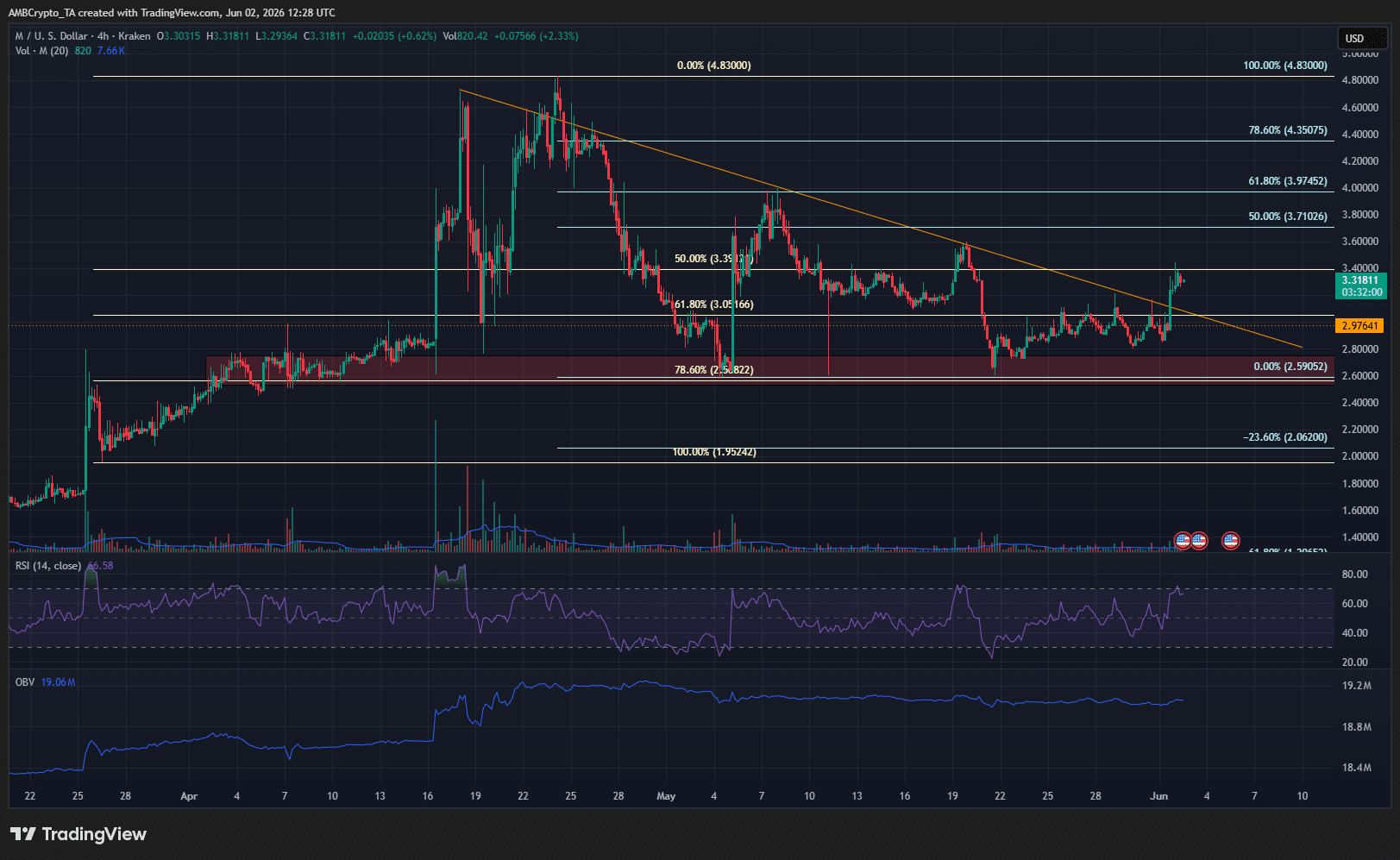
Task: Click the OBV value 19.06M
Action: [59, 682]
